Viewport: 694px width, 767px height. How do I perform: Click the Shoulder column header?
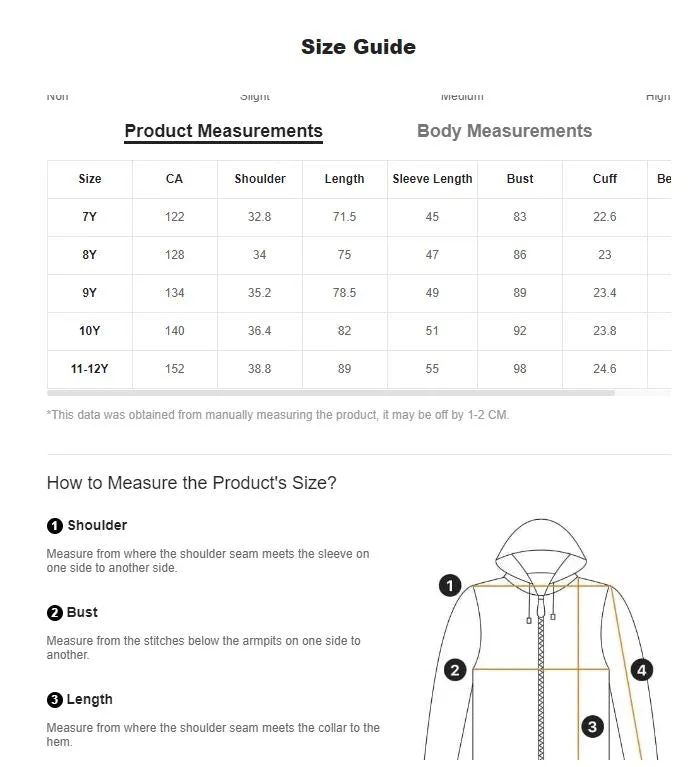click(260, 179)
